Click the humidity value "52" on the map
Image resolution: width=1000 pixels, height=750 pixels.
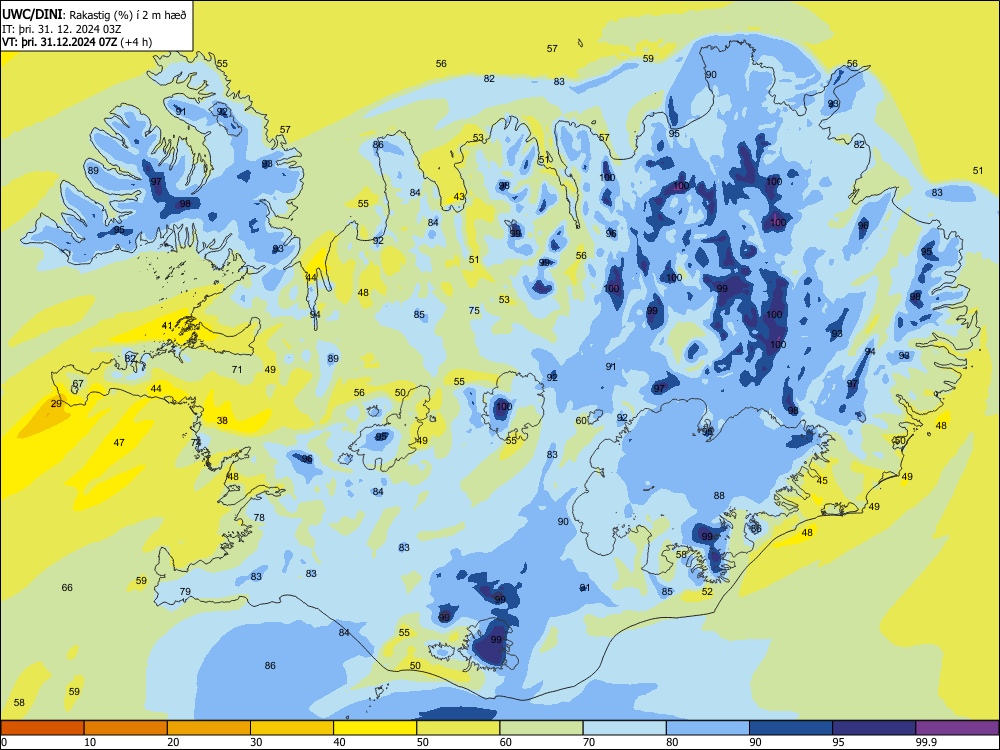coord(707,591)
